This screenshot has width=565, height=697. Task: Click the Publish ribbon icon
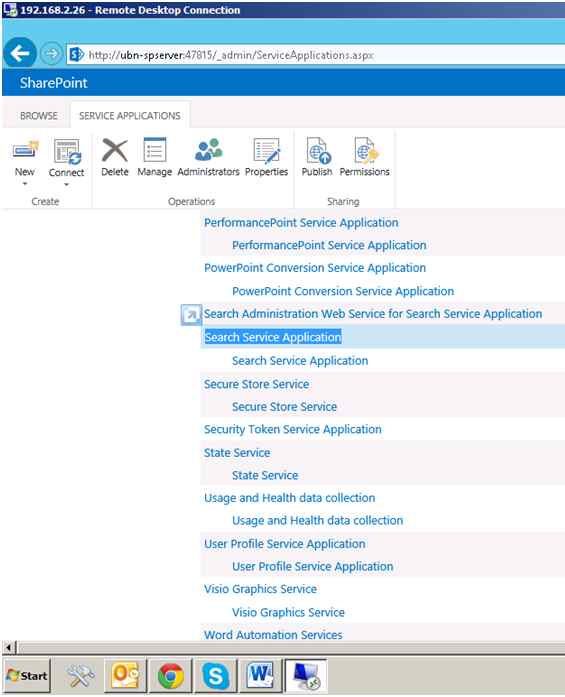(x=317, y=150)
